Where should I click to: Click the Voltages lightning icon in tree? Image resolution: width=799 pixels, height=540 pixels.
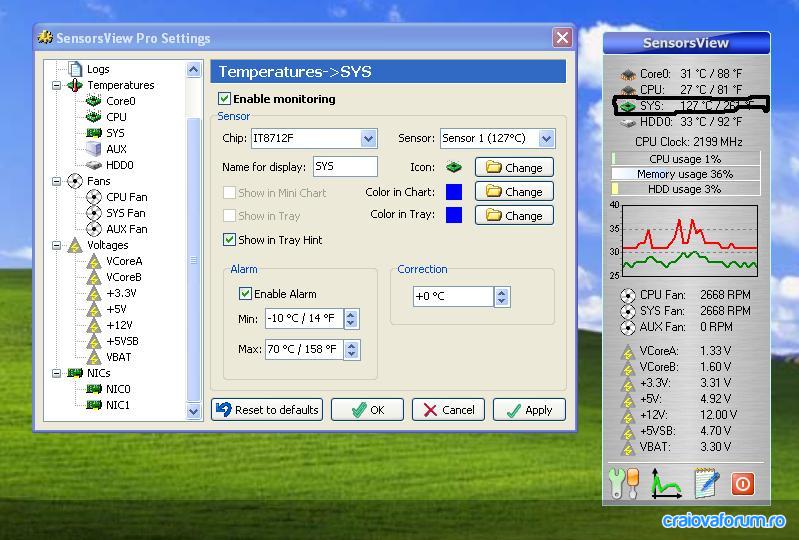[x=75, y=246]
